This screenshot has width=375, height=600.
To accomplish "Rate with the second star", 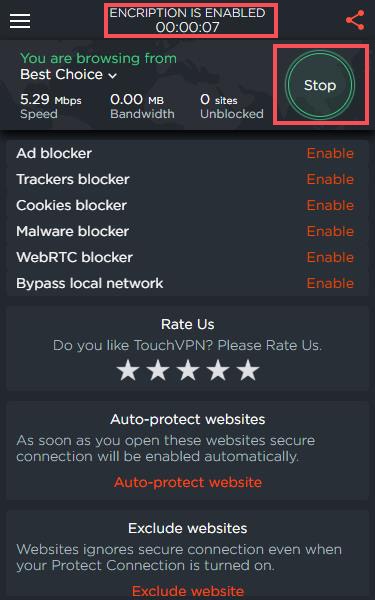I will click(158, 370).
